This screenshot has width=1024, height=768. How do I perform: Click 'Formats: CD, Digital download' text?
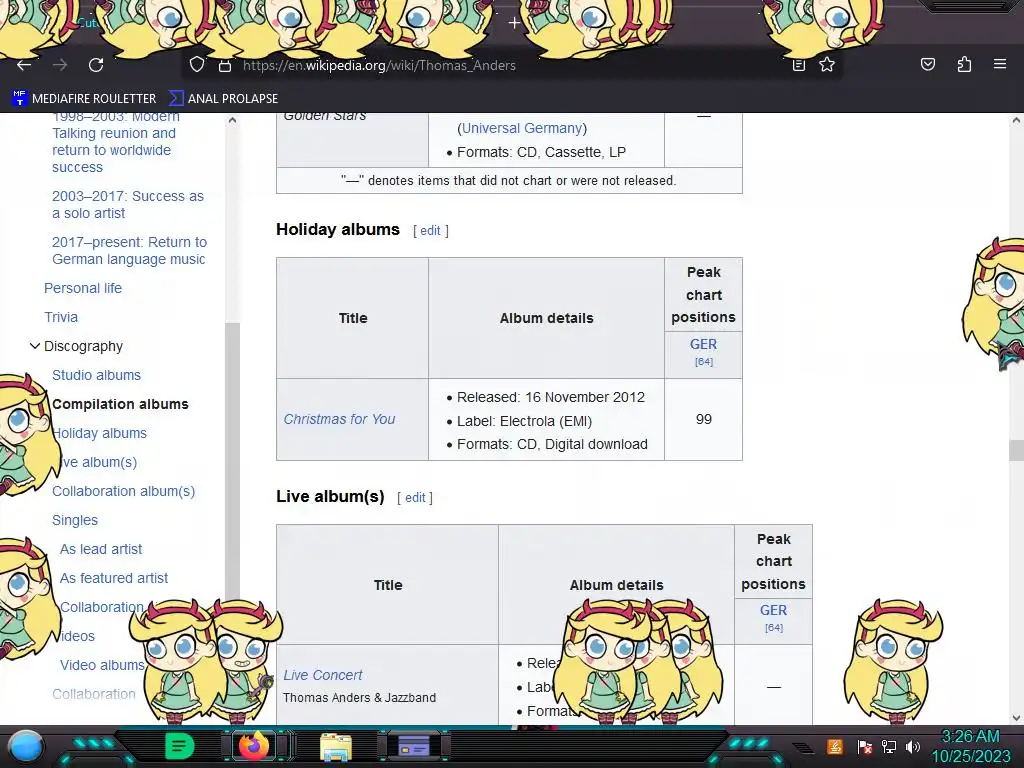pos(552,444)
